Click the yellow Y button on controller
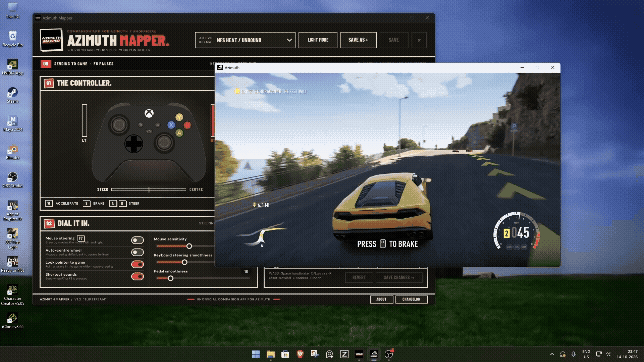Image resolution: width=644 pixels, height=362 pixels. [179, 117]
